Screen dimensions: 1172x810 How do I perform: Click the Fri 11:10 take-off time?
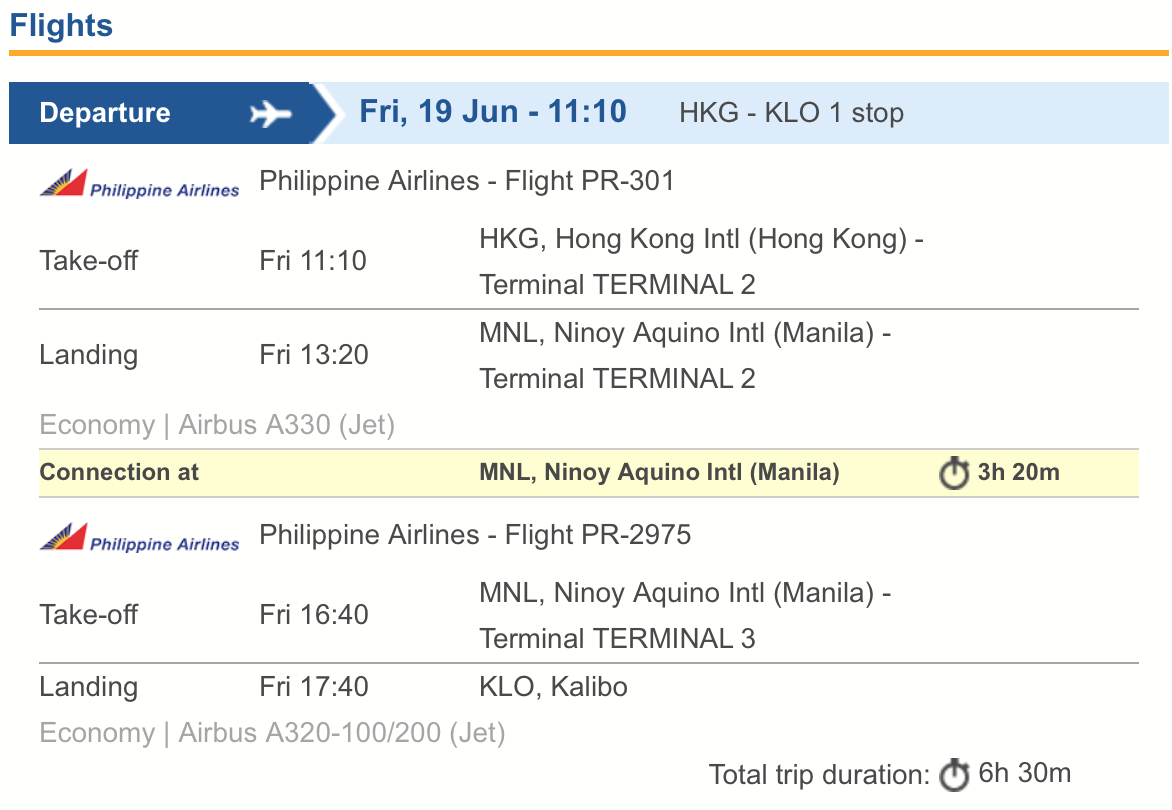[x=313, y=261]
